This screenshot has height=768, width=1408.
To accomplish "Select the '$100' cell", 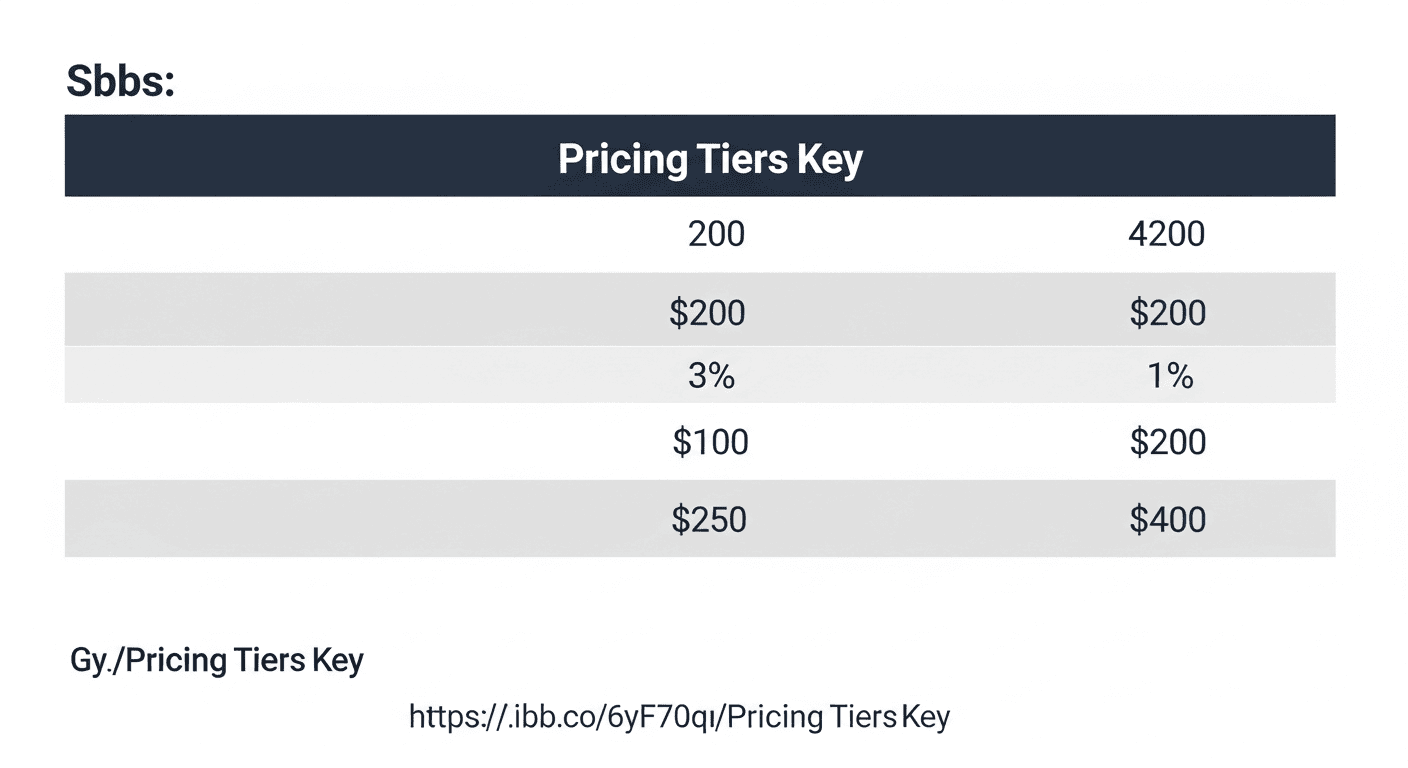I will (710, 442).
